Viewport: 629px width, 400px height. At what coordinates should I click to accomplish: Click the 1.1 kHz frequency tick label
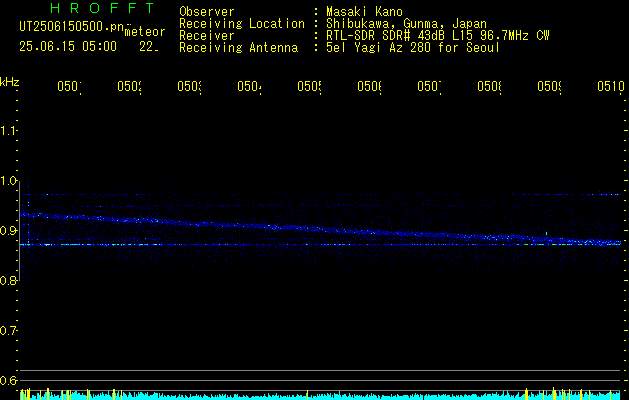(8, 130)
